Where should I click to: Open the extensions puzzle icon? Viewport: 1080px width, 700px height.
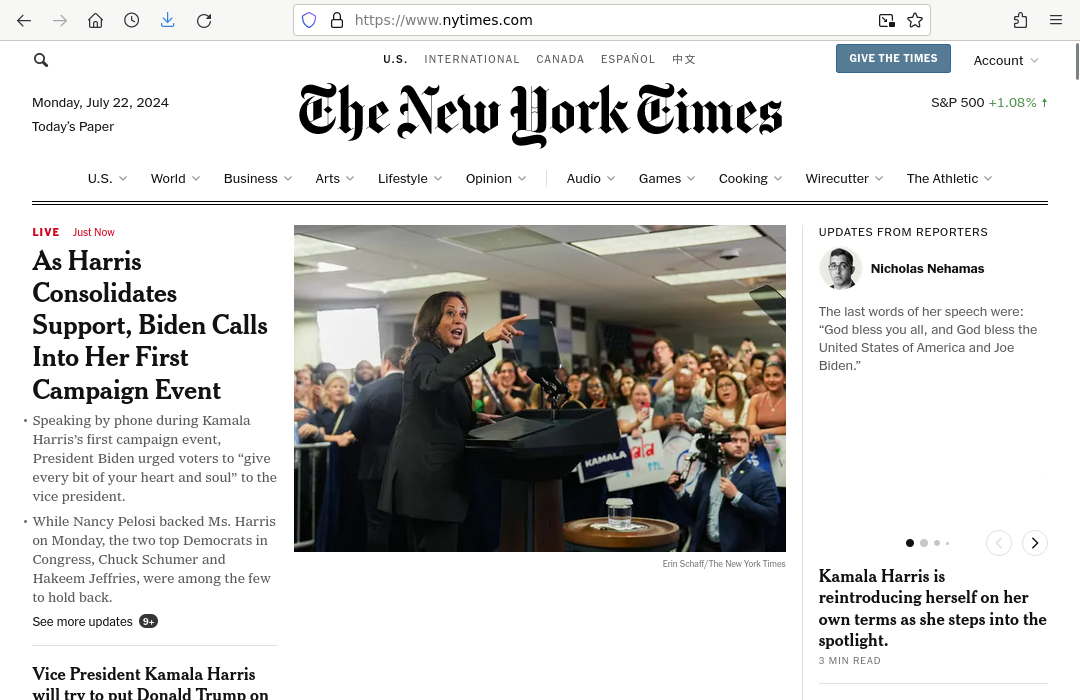[1020, 21]
